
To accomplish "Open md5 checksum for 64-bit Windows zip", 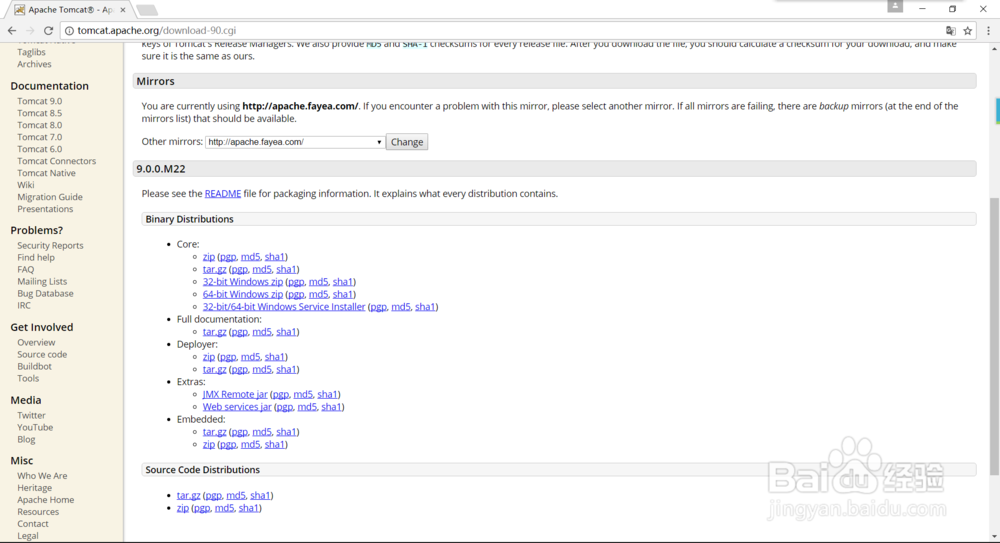I will tap(318, 294).
